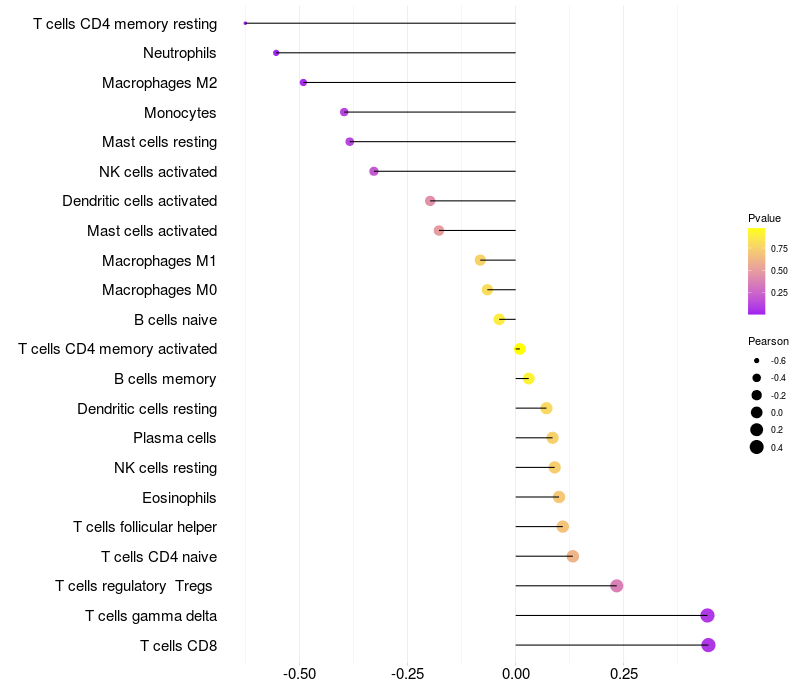Click the Mast cells resting data point

(349, 142)
